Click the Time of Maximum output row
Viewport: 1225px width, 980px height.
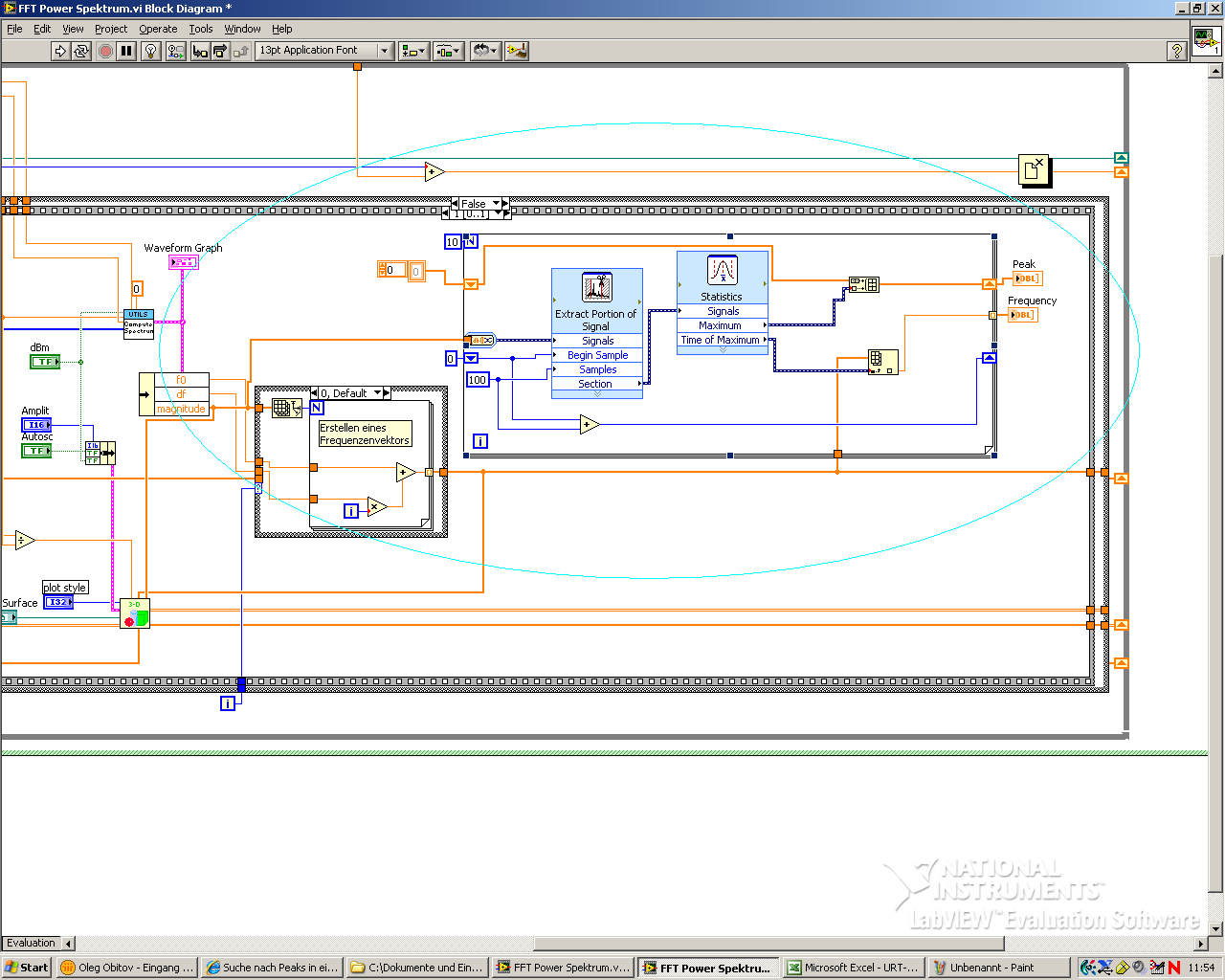(x=723, y=340)
